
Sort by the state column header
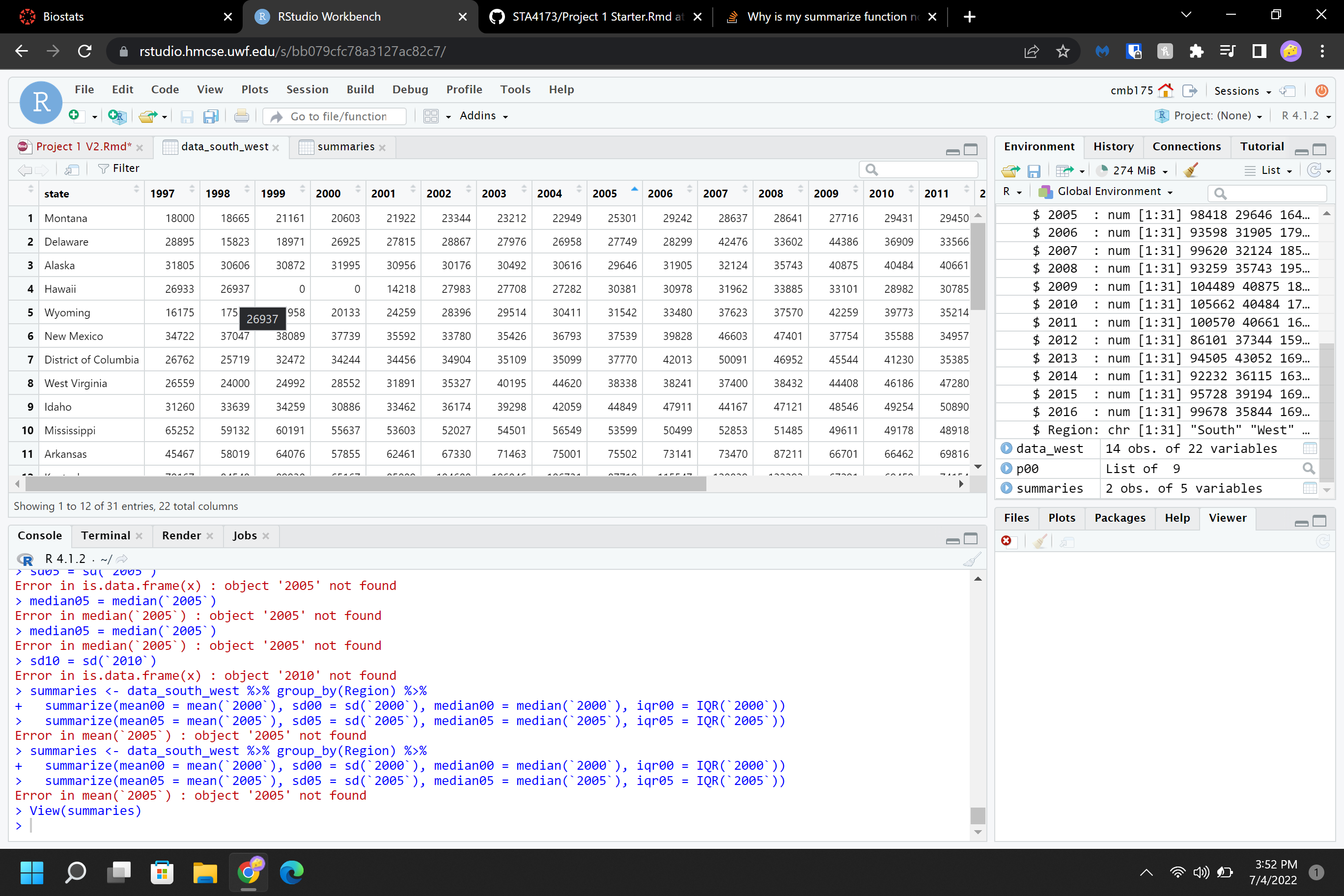point(90,194)
